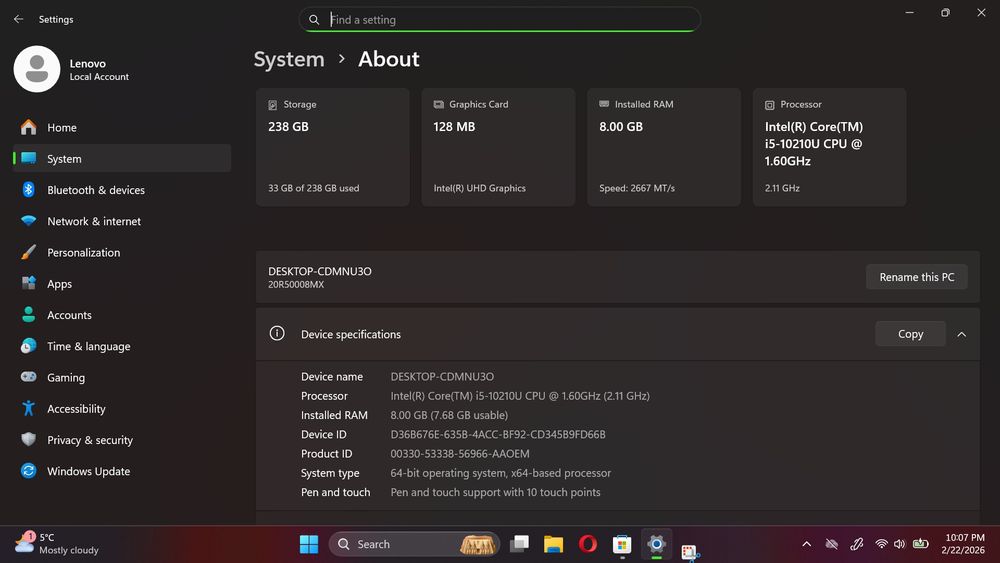The width and height of the screenshot is (1000, 563).
Task: Open Accessibility settings
Action: pyautogui.click(x=122, y=409)
